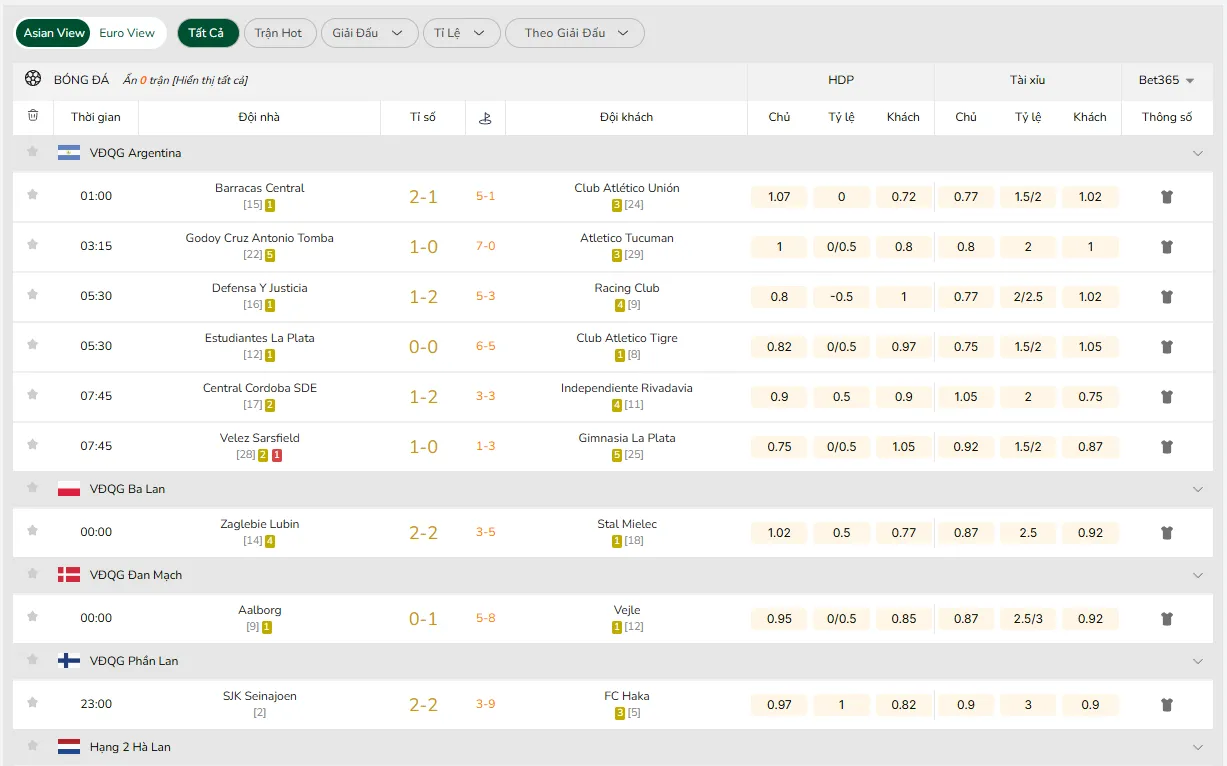Favorite the Zaglebie Lubin match

tap(32, 531)
